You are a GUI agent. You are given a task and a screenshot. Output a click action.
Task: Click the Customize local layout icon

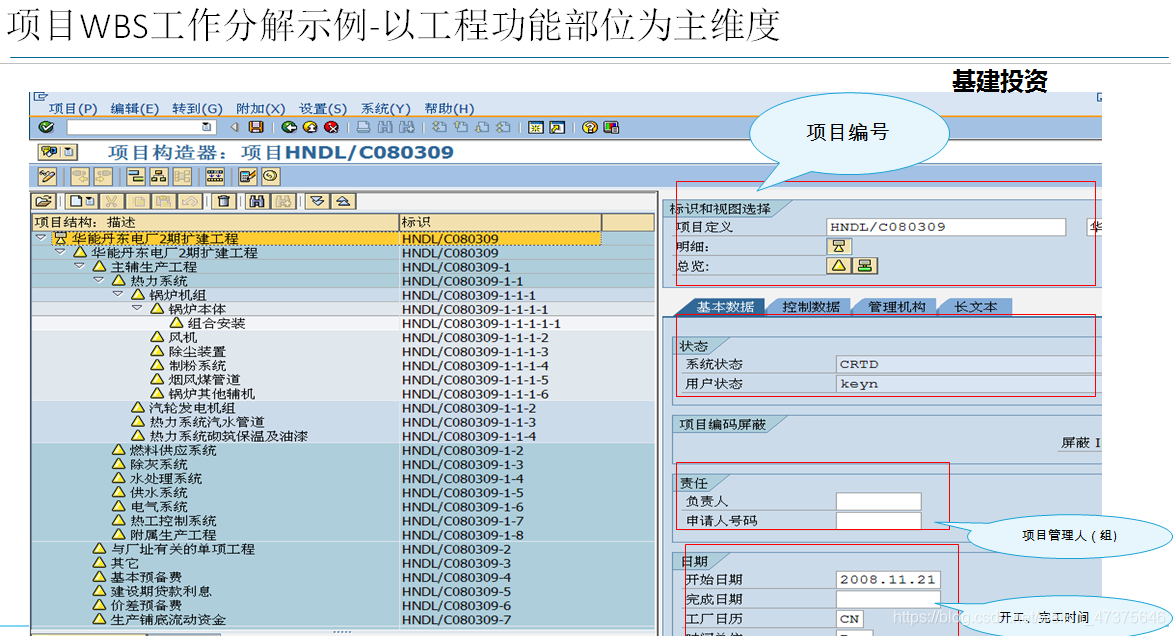pyautogui.click(x=611, y=127)
